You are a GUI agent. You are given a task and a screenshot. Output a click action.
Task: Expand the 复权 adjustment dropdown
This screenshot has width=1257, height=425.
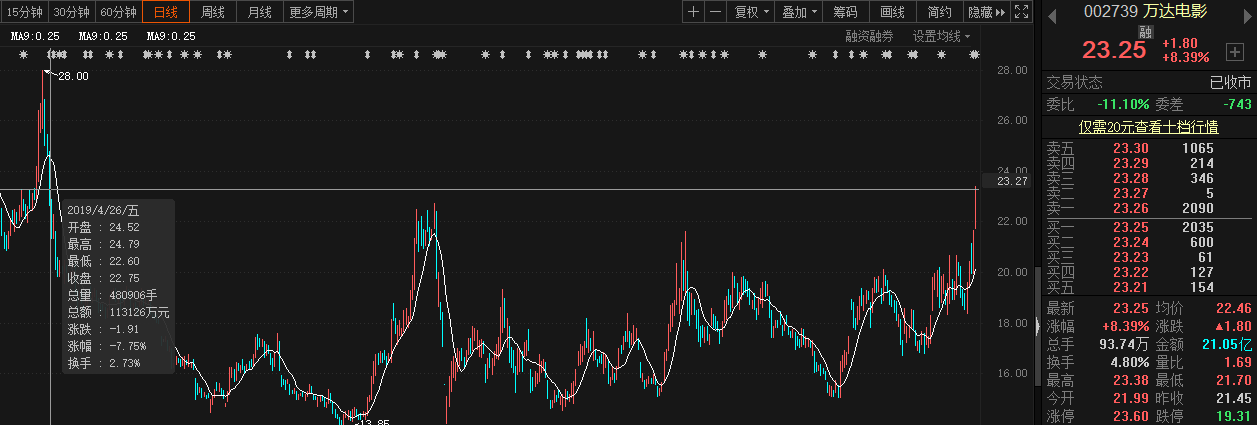(x=752, y=12)
